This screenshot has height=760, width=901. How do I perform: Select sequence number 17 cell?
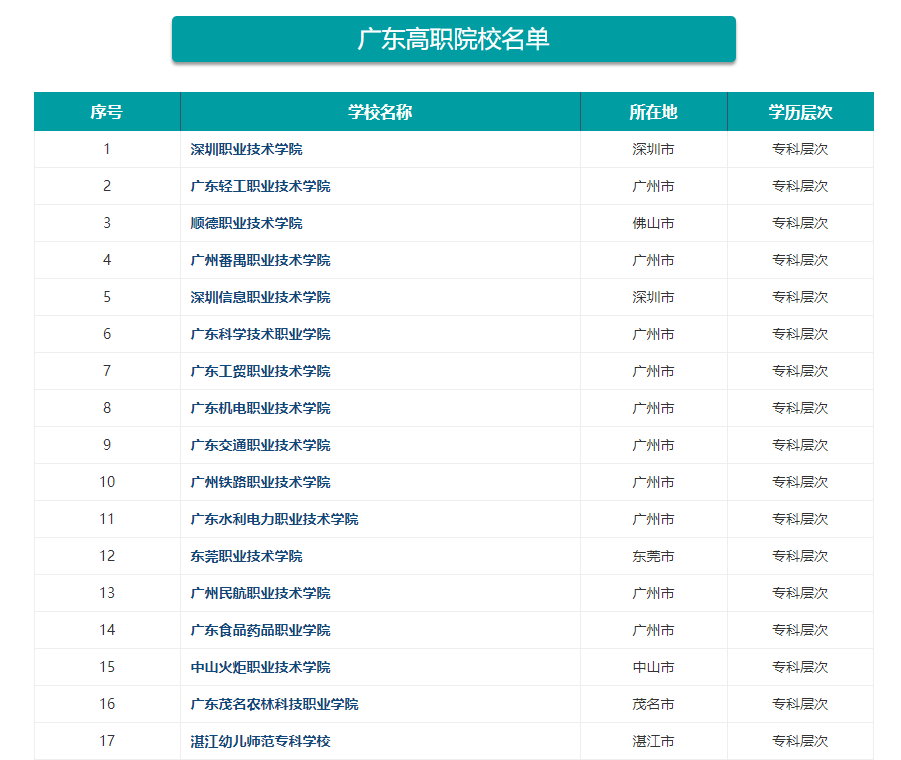107,741
